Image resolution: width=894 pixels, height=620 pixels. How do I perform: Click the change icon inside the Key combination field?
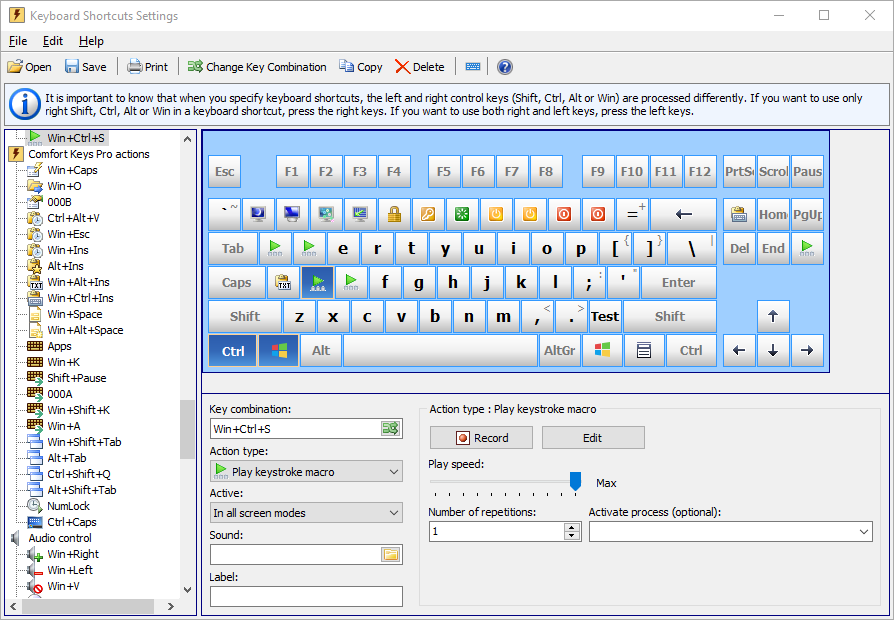(x=390, y=429)
